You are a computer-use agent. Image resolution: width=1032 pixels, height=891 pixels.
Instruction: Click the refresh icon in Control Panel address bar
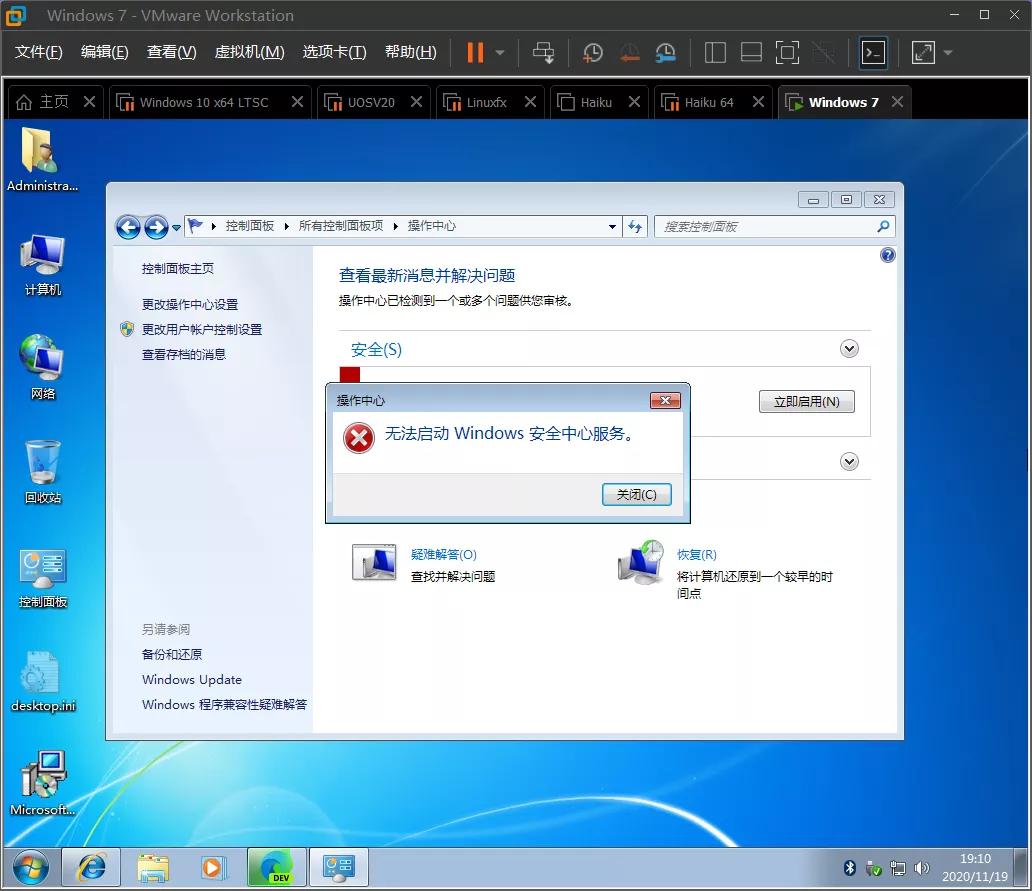[635, 227]
